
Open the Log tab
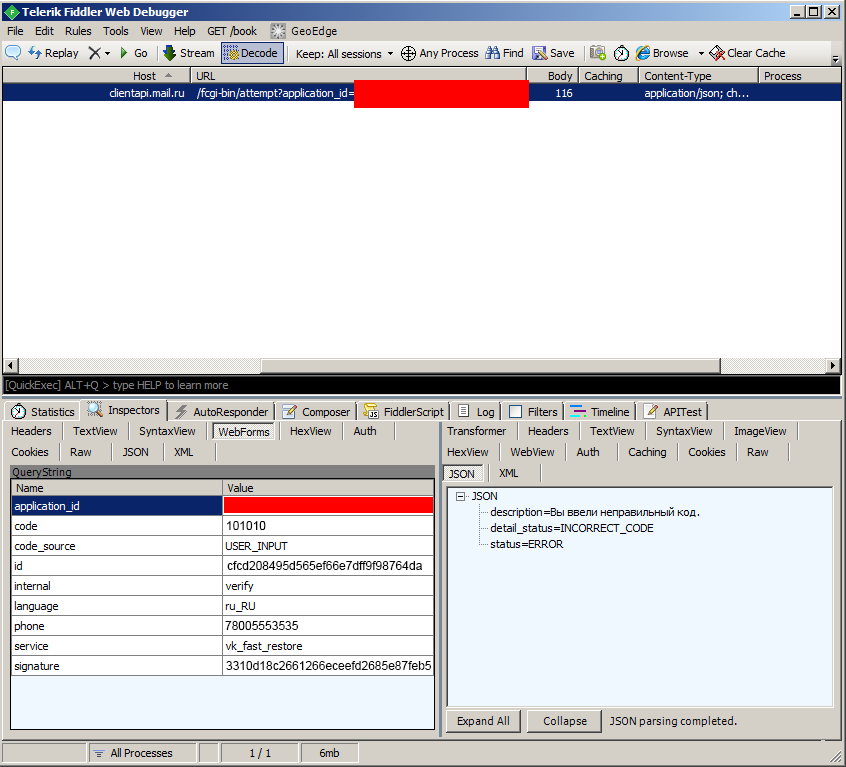476,412
